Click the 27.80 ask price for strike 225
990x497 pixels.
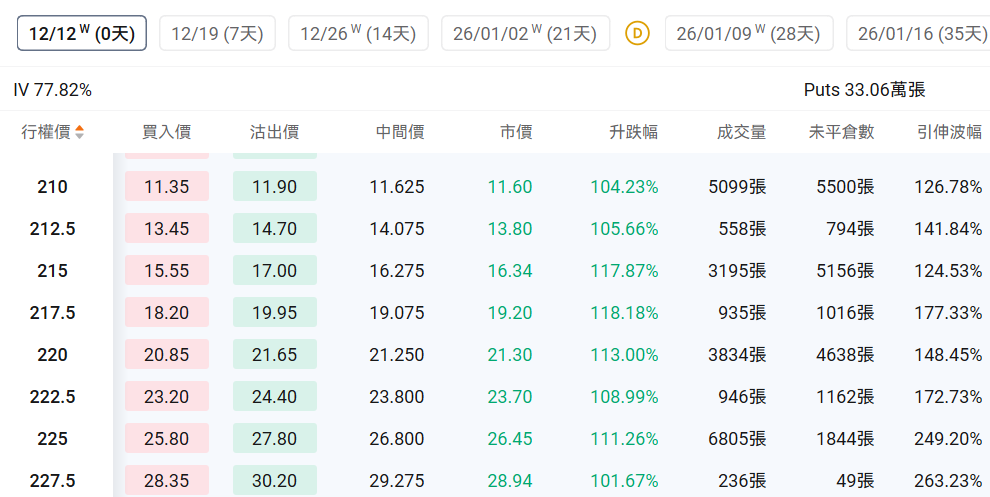tap(274, 439)
